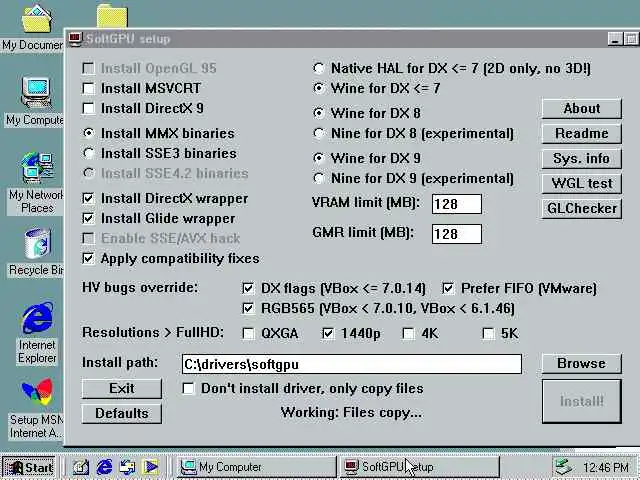
Task: Run the WGL test button
Action: [x=582, y=183]
